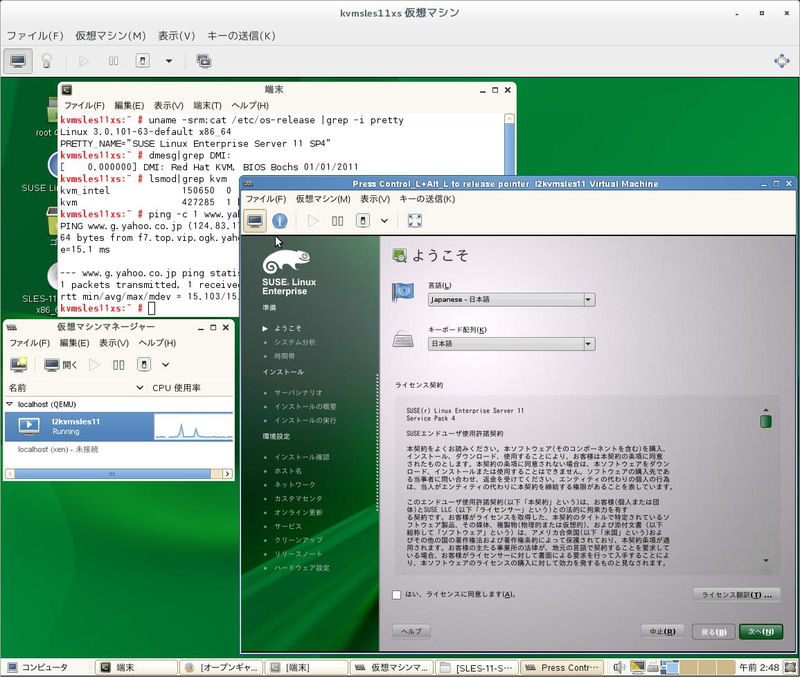Click shutdown button in l2kvmsles11 toolbar
800x677 pixels.
point(363,221)
